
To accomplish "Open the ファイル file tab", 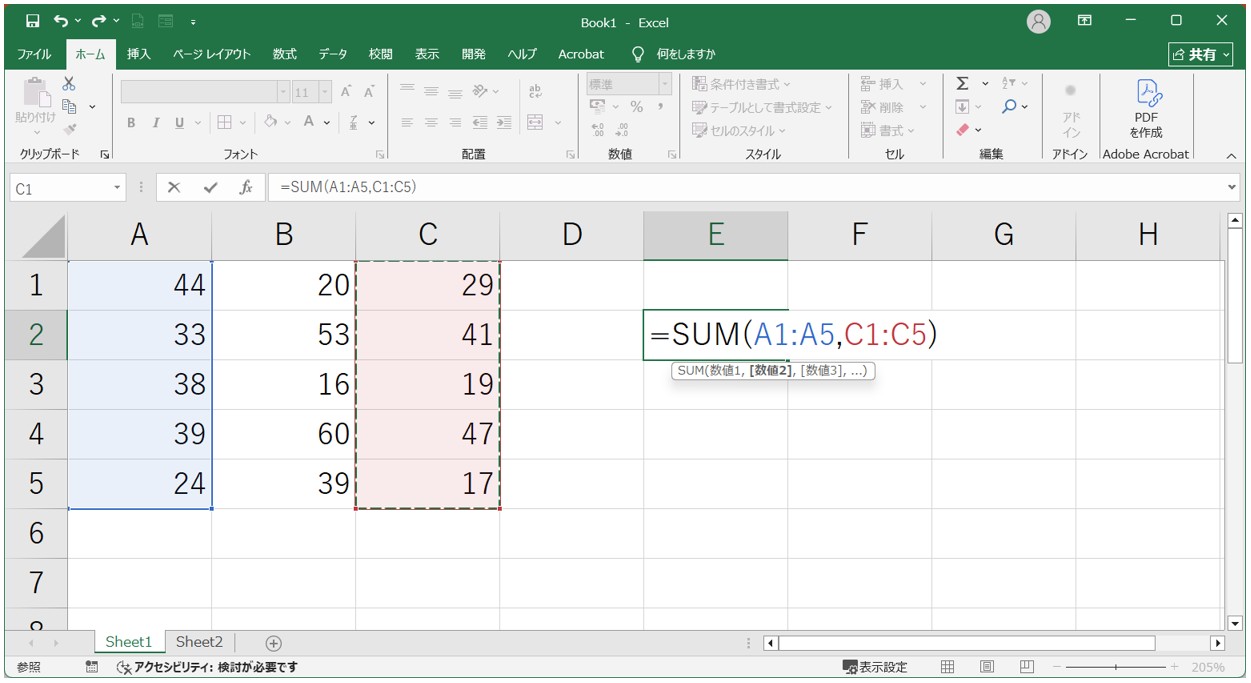I will tap(34, 54).
